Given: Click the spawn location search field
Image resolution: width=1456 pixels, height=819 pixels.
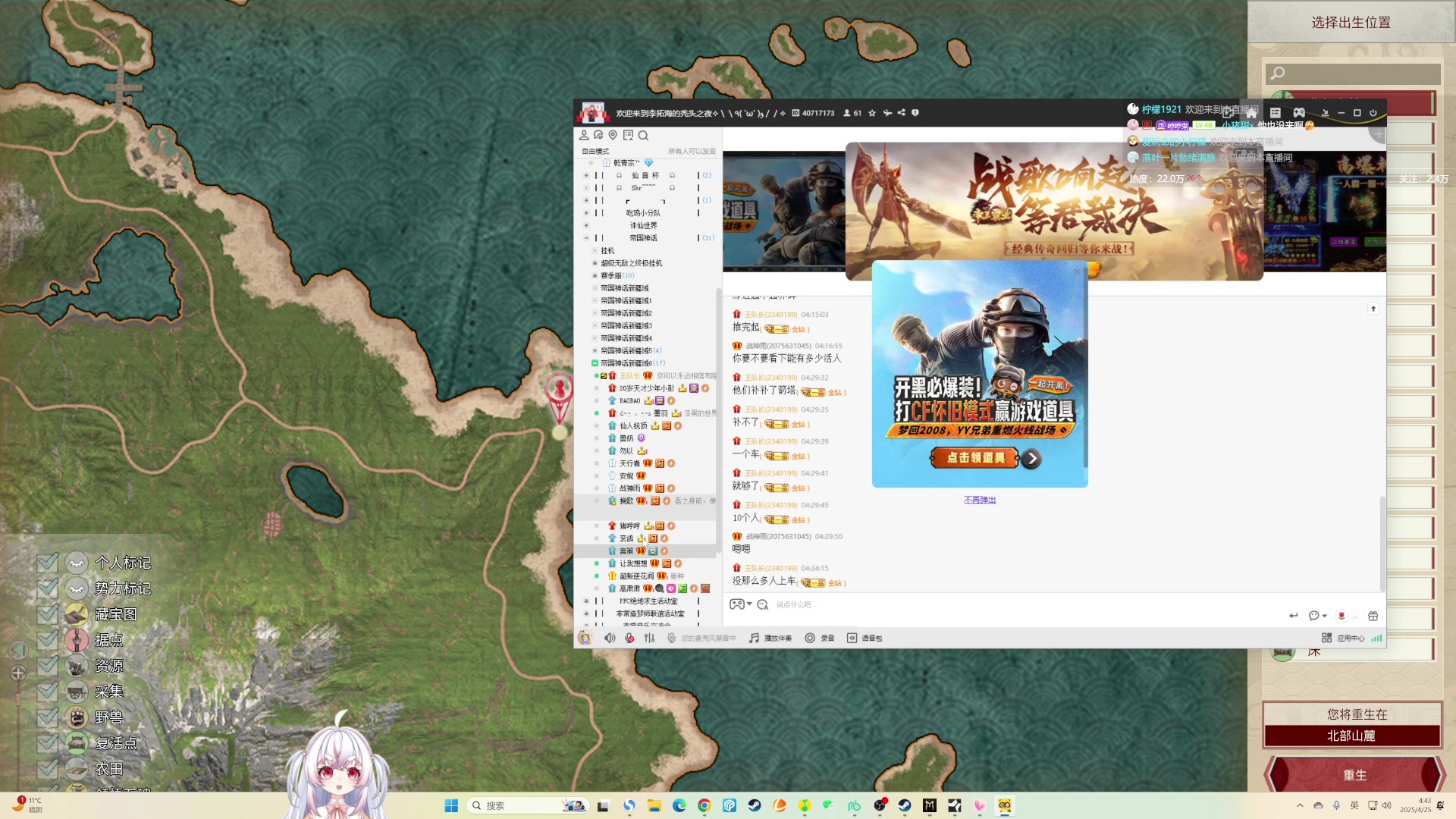Looking at the screenshot, I should [1353, 74].
